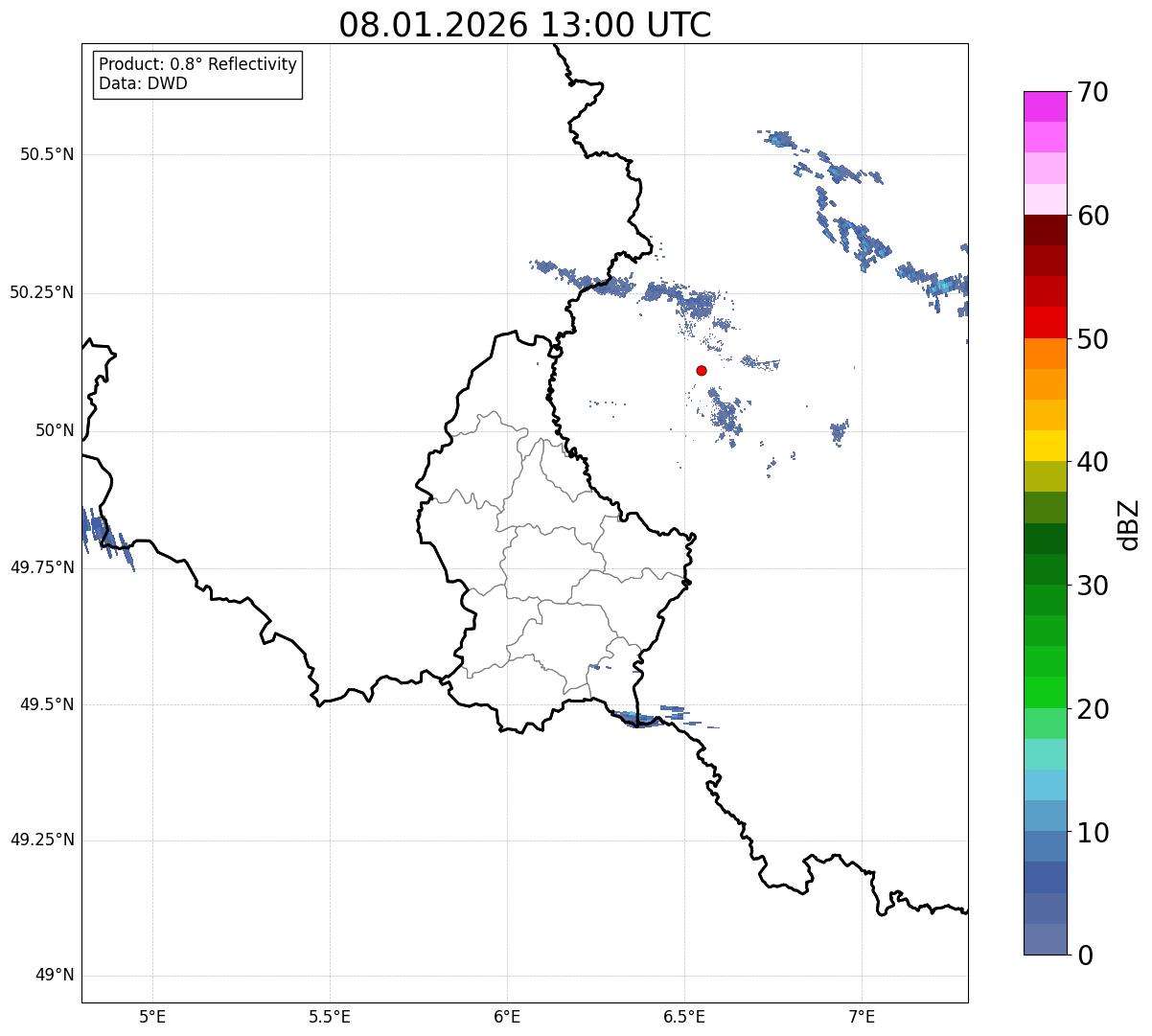Click the colorbar tick value 40
1152x1036 pixels.
click(x=1094, y=462)
